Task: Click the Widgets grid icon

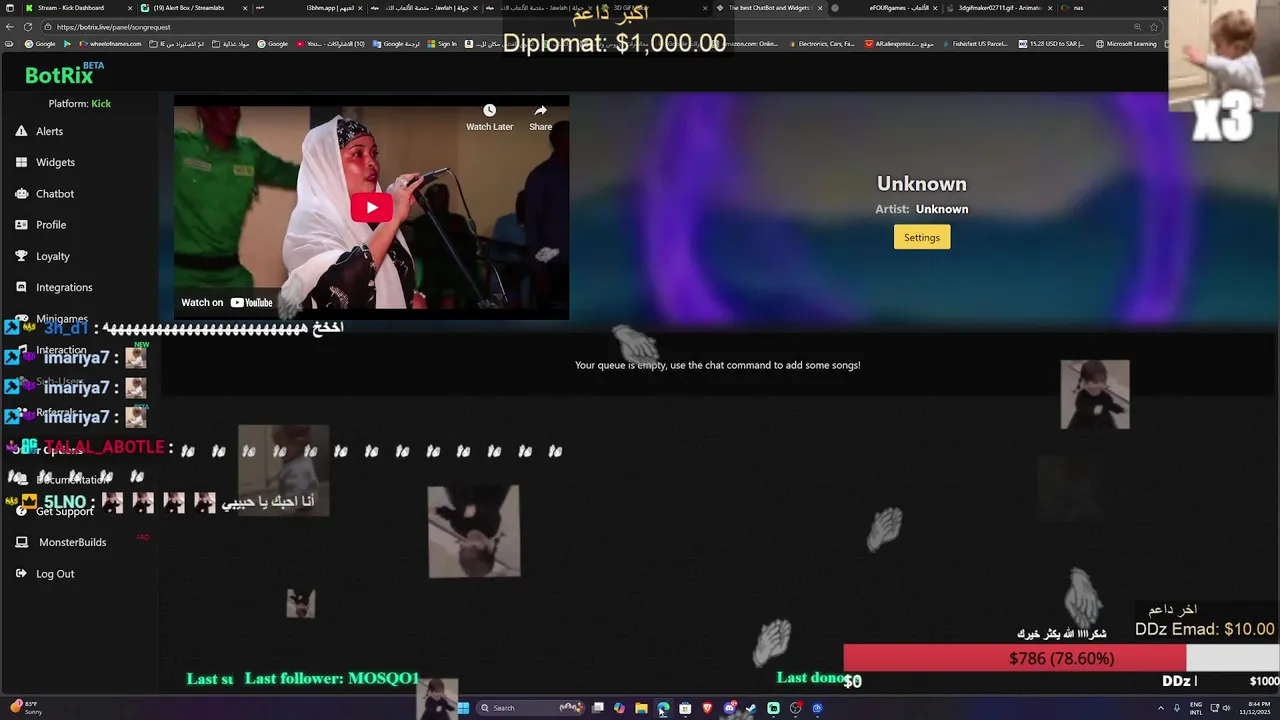Action: point(21,162)
